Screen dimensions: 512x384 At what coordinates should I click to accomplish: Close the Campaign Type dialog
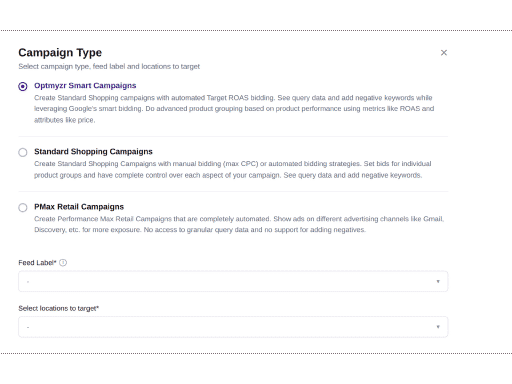tap(444, 53)
